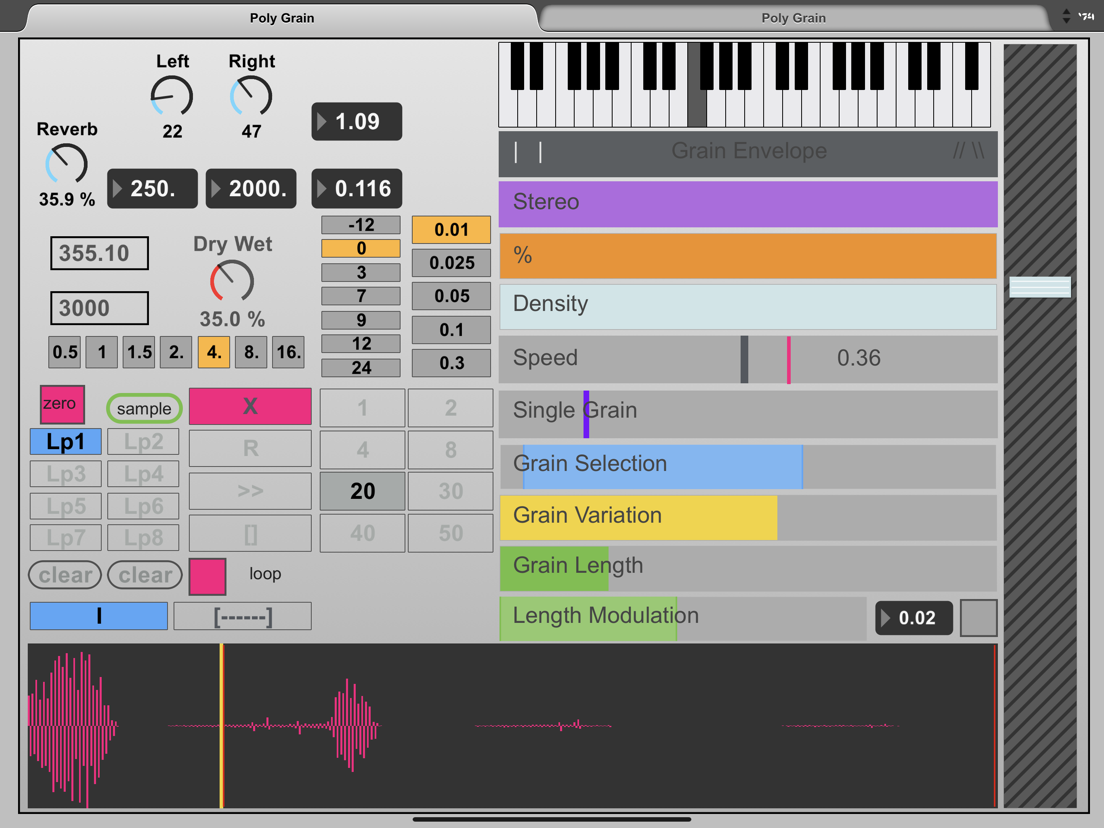Click the yellow playhead in the waveform

[x=222, y=725]
